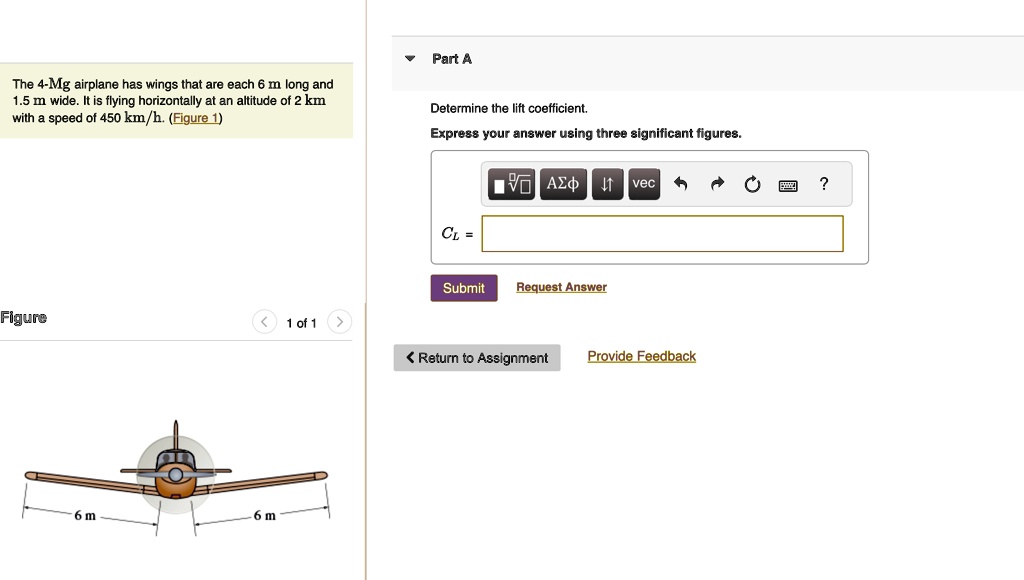Click the Request Answer link
The image size is (1024, 580).
(562, 287)
